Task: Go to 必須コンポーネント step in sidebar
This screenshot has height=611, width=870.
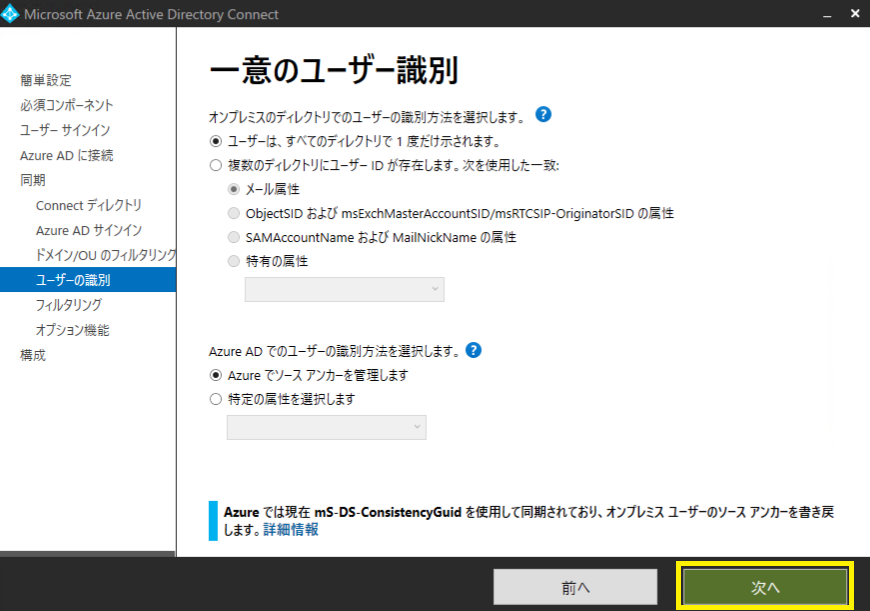Action: [x=67, y=105]
